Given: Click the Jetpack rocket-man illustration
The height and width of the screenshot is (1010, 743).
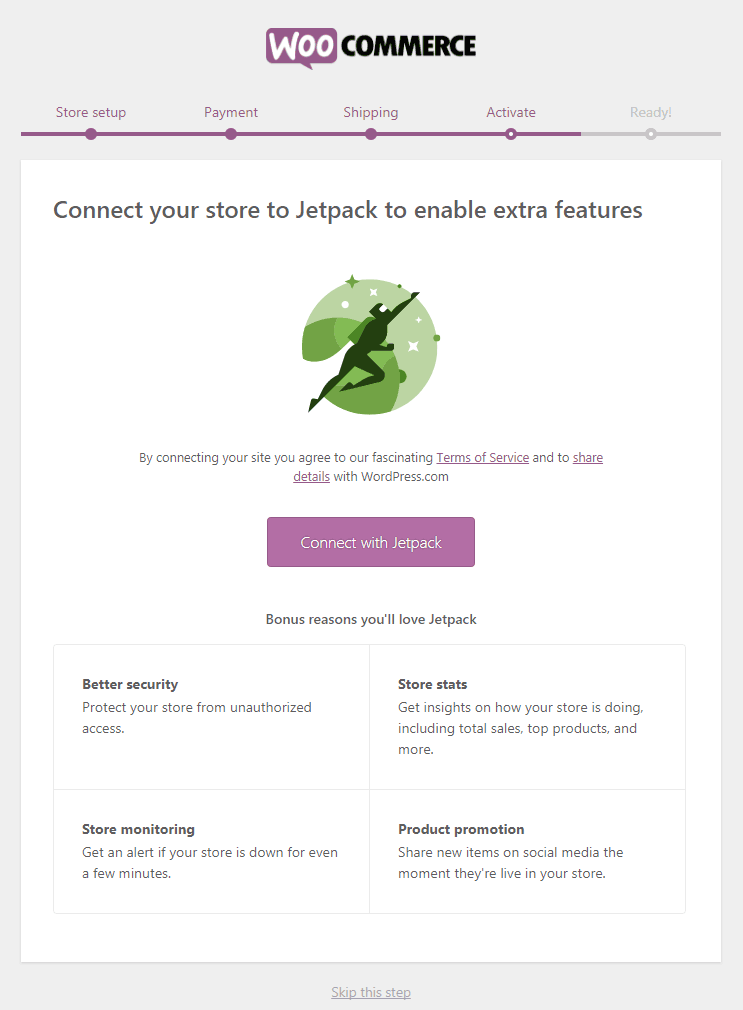Looking at the screenshot, I should [370, 343].
